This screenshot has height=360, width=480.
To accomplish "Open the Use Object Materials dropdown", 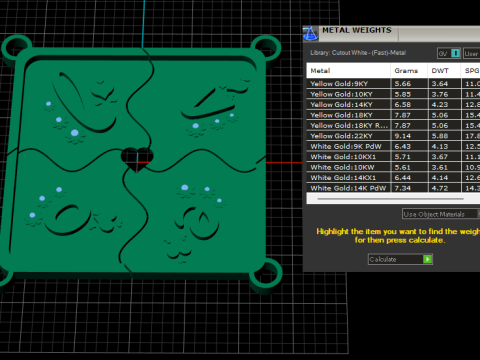I will click(x=441, y=214).
